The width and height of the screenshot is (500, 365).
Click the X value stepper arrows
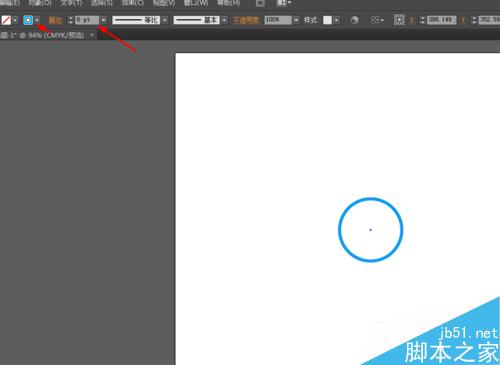click(x=422, y=20)
